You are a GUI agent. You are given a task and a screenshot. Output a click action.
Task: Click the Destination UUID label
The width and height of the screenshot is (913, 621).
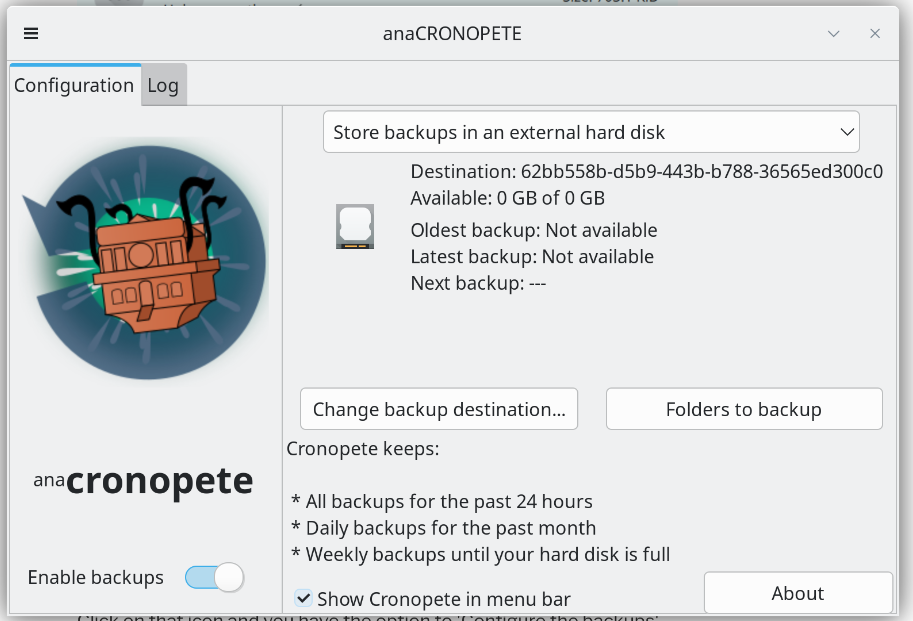[646, 172]
